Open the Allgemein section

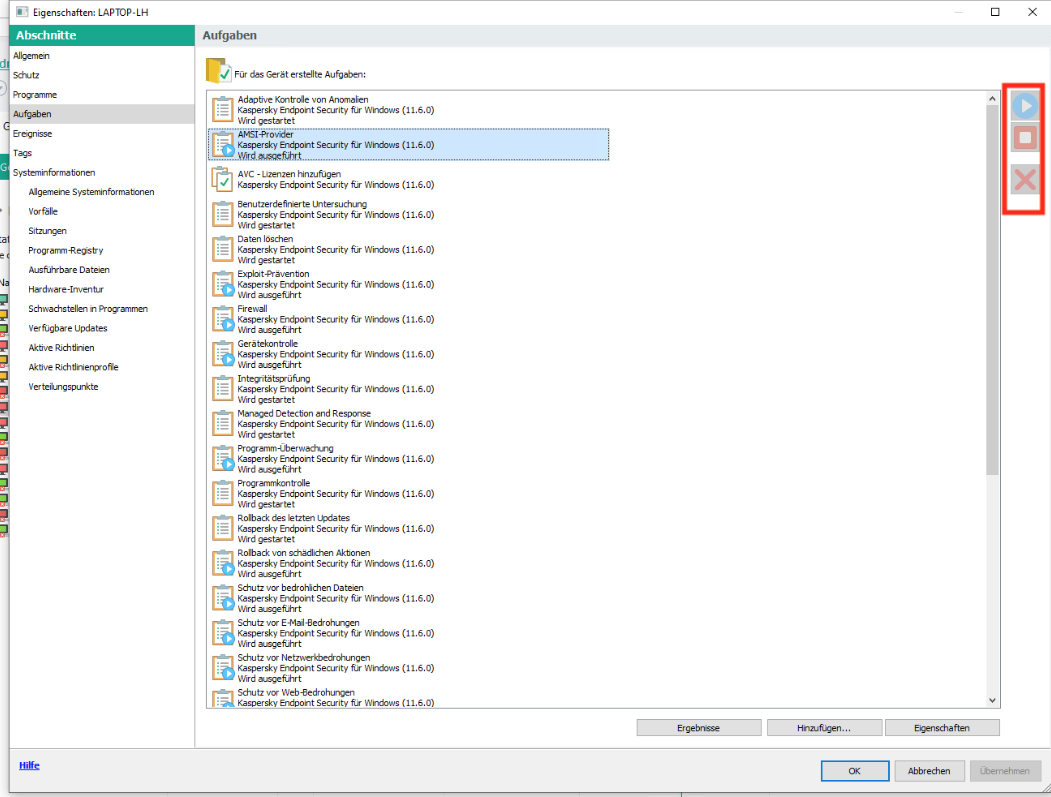31,56
